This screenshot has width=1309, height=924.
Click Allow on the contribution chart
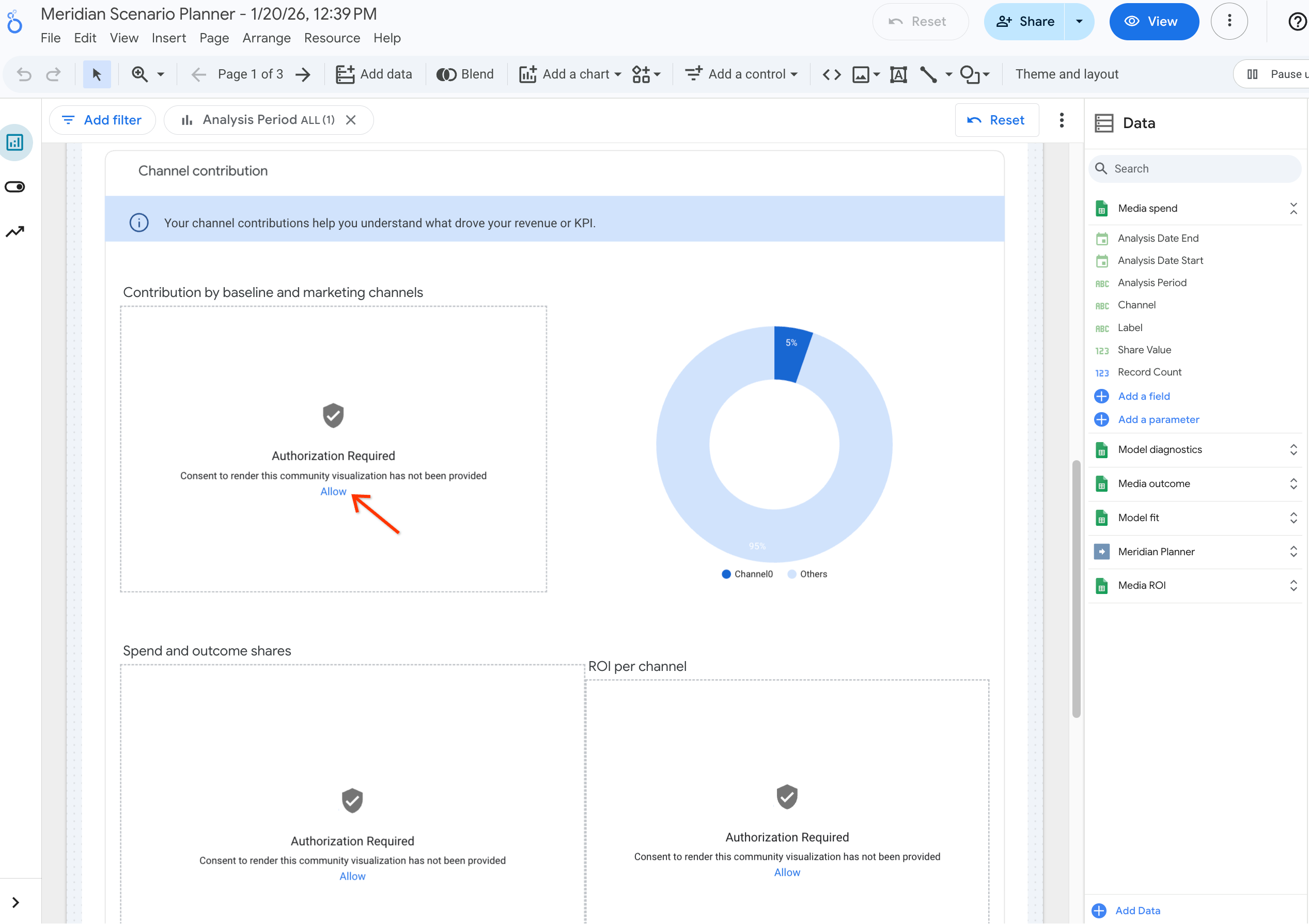click(333, 491)
